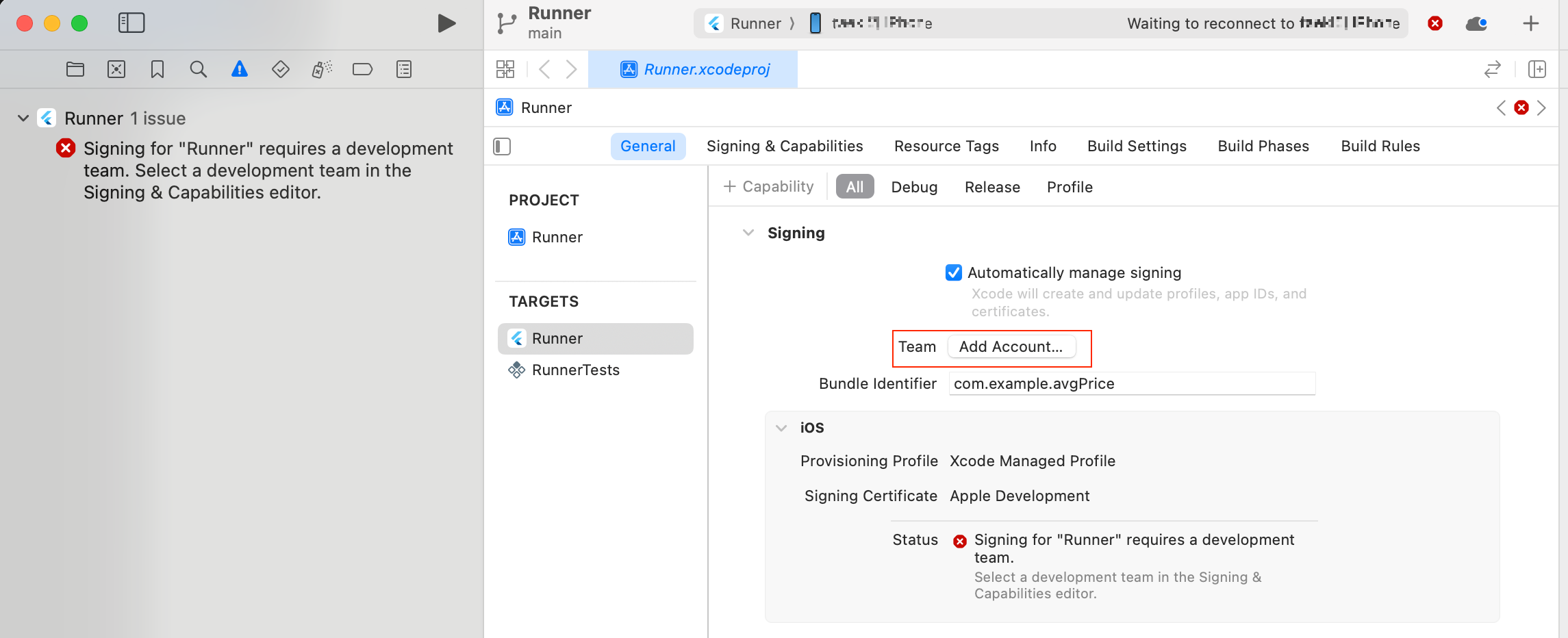The width and height of the screenshot is (1568, 638).
Task: Jump to next issue chevron
Action: [x=1541, y=107]
